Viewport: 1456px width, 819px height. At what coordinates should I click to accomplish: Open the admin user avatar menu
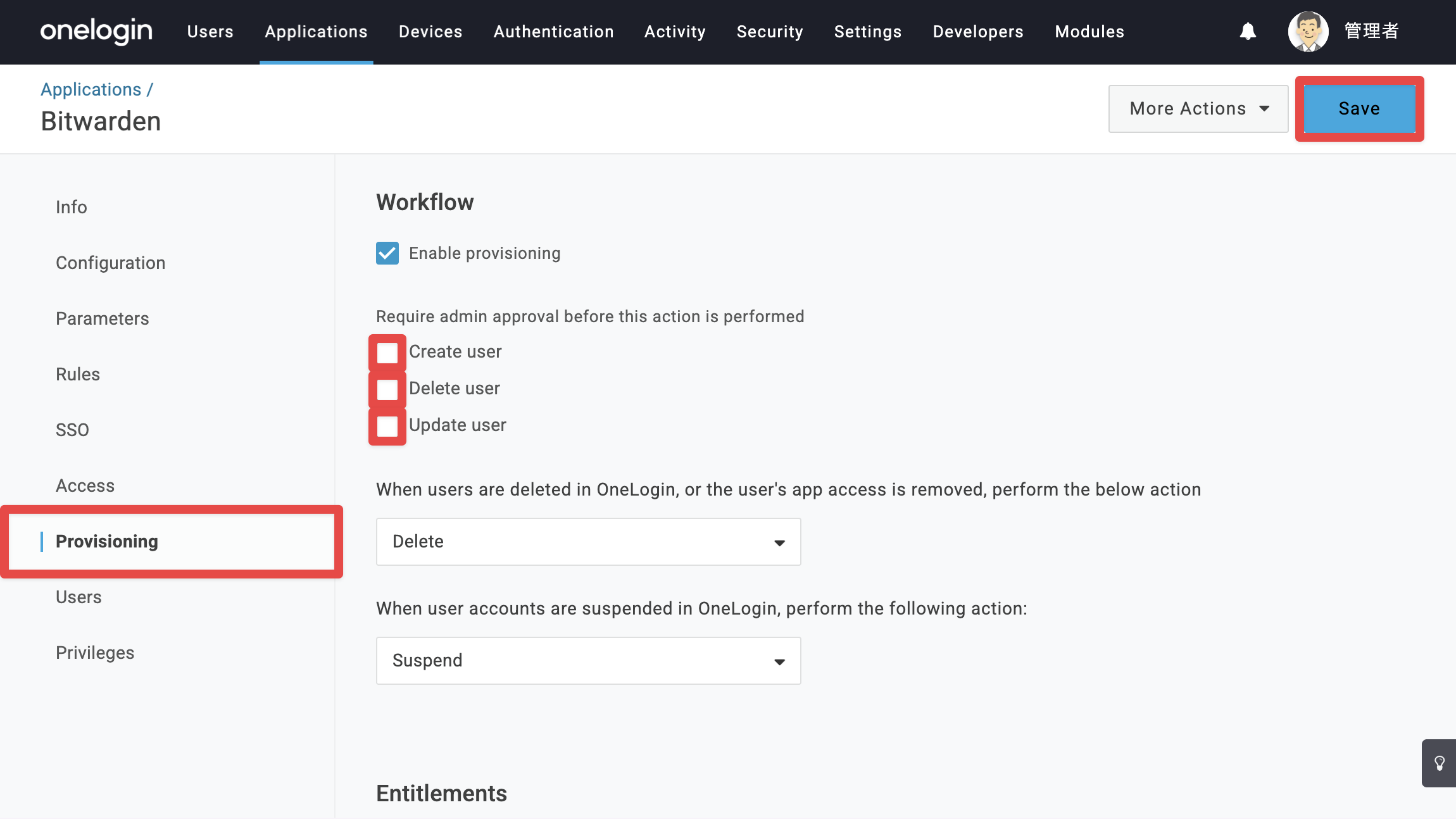click(1308, 31)
